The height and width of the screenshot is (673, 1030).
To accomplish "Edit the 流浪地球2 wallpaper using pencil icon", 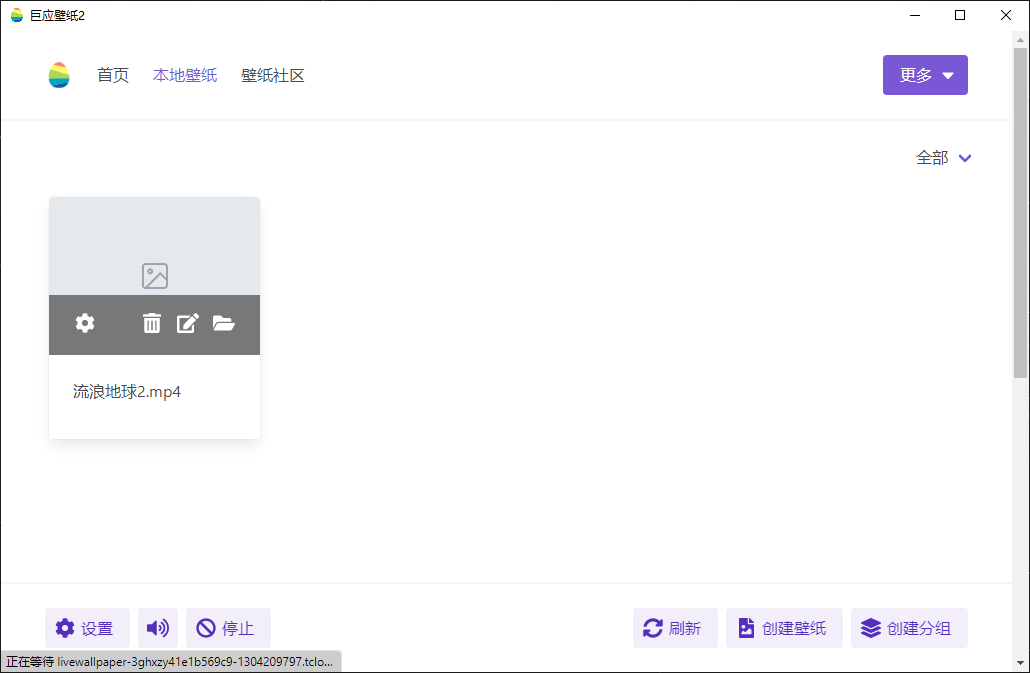I will coord(187,323).
